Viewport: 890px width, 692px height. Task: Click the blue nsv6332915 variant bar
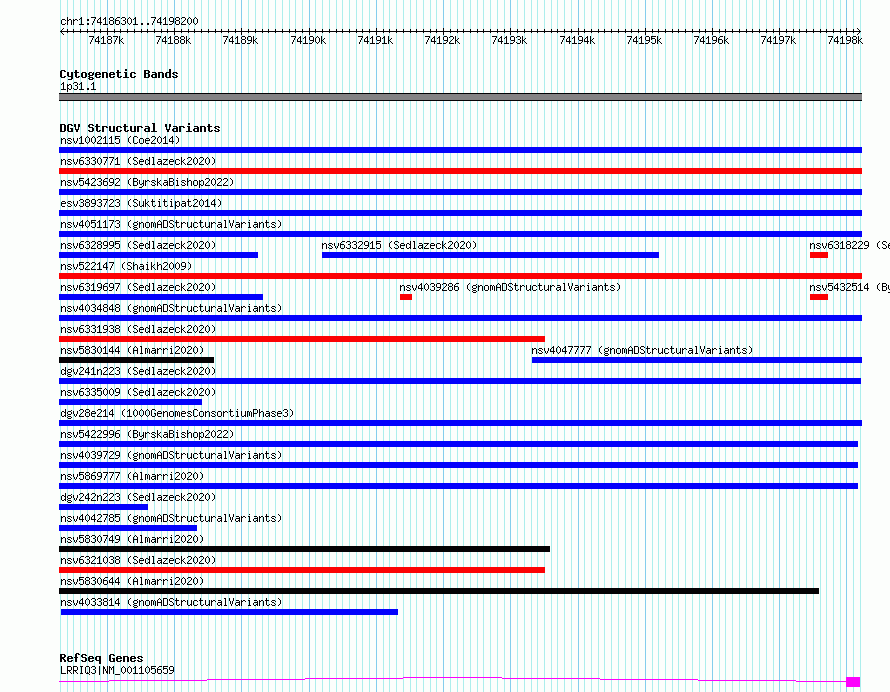coord(490,255)
